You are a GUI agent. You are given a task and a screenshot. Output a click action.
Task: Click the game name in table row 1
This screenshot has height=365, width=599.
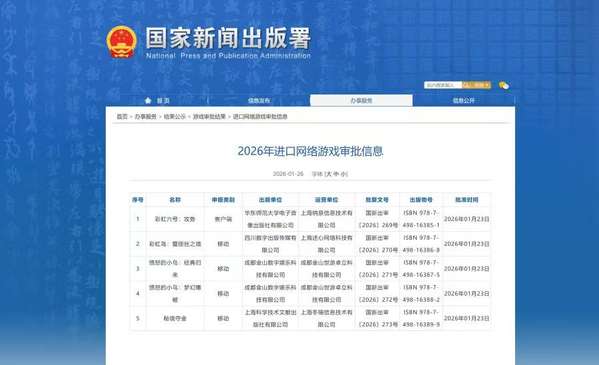pyautogui.click(x=175, y=219)
